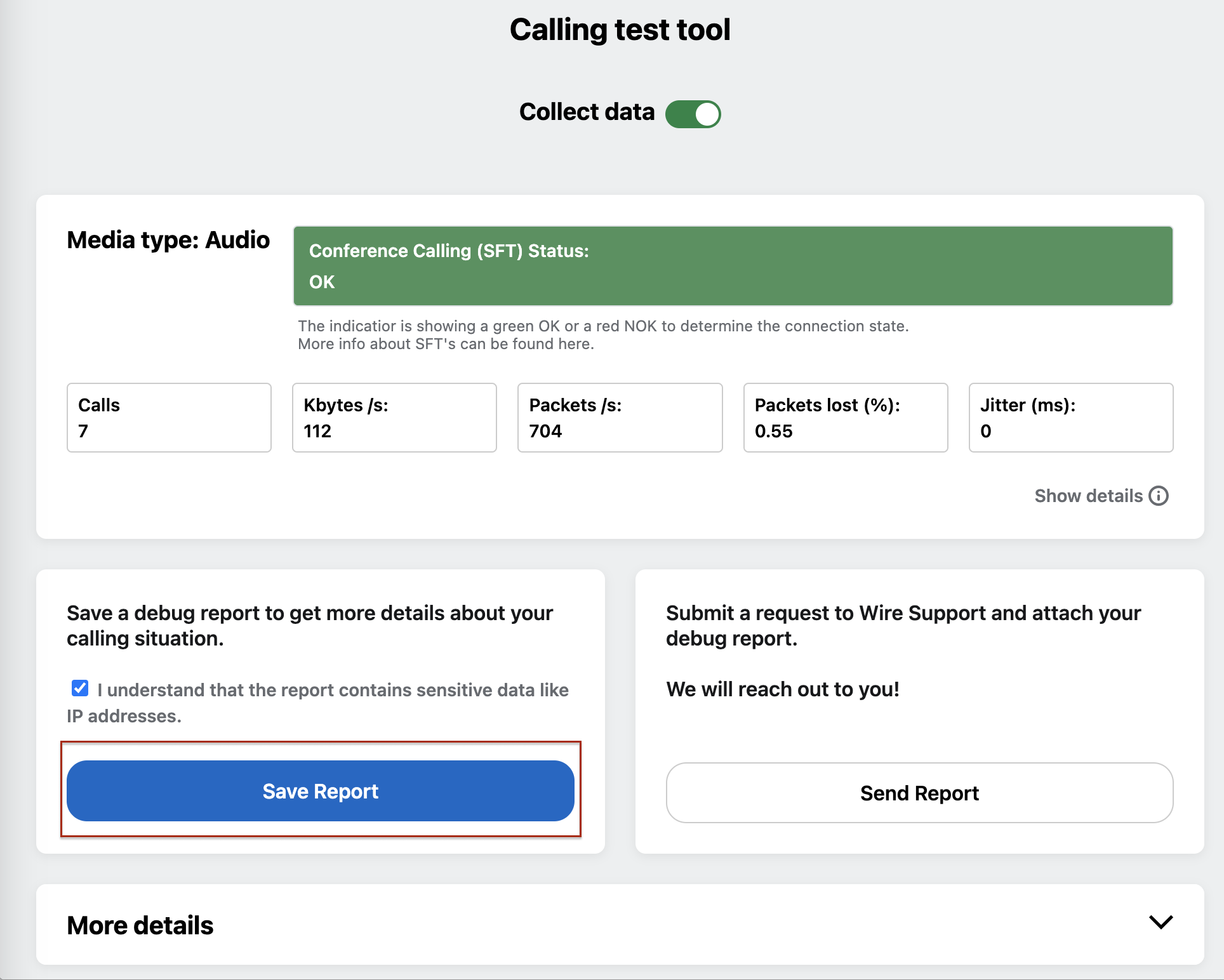Click the Calling test tool heading
The width and height of the screenshot is (1224, 980).
tap(620, 30)
